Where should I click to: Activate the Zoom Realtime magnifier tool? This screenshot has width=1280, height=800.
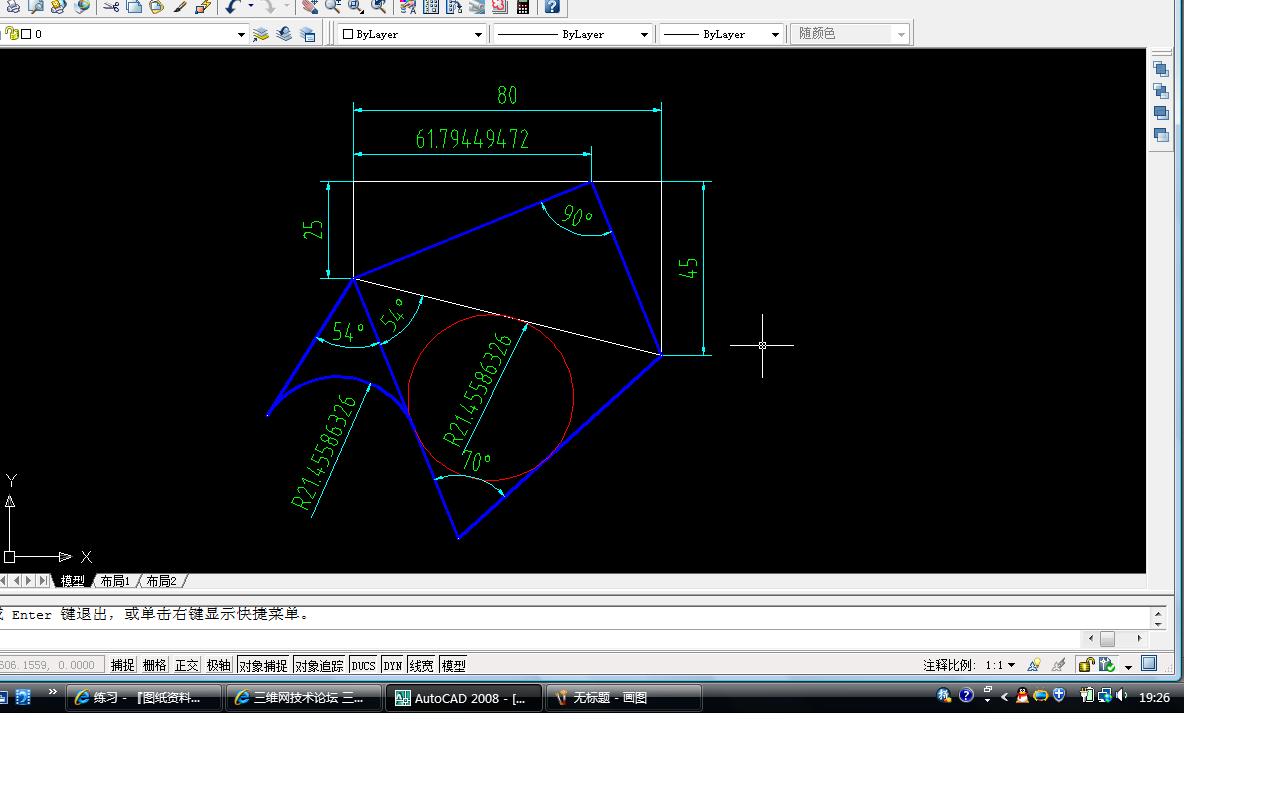(333, 7)
